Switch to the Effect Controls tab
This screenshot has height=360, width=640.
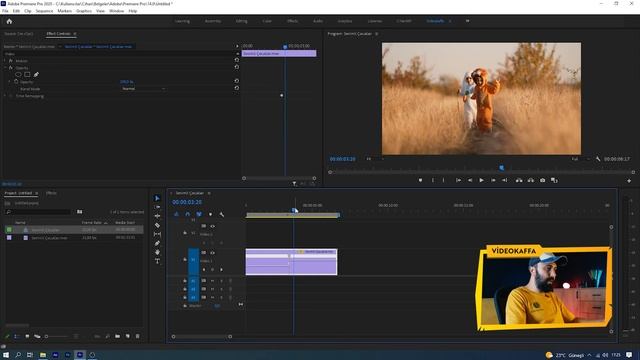58,33
